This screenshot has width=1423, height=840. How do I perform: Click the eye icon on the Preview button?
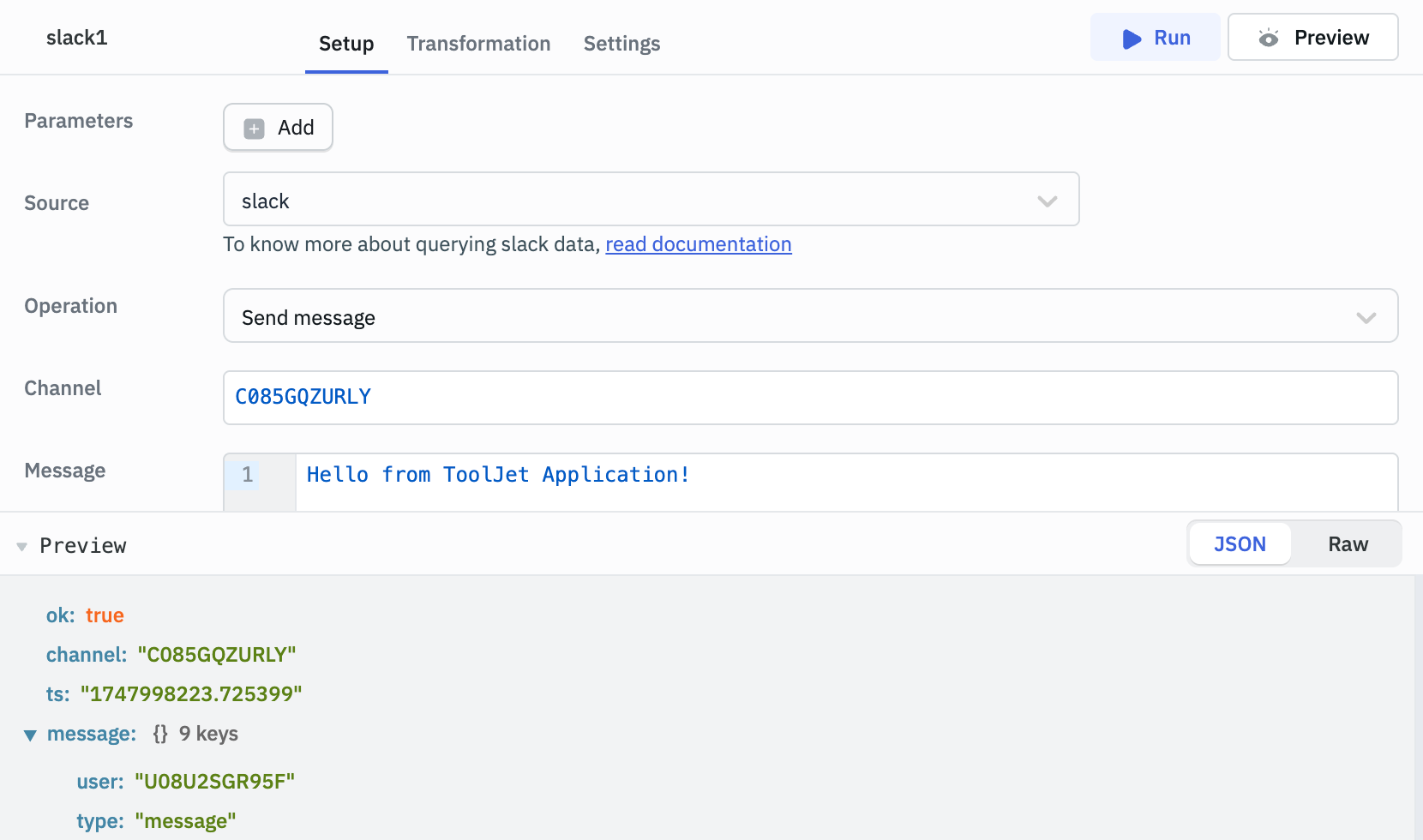click(1270, 38)
